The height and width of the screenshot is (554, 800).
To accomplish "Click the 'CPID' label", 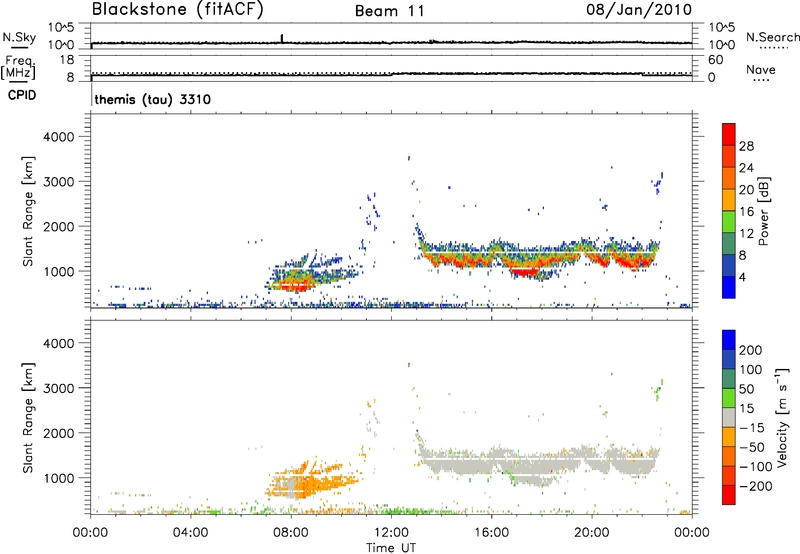I will point(22,95).
